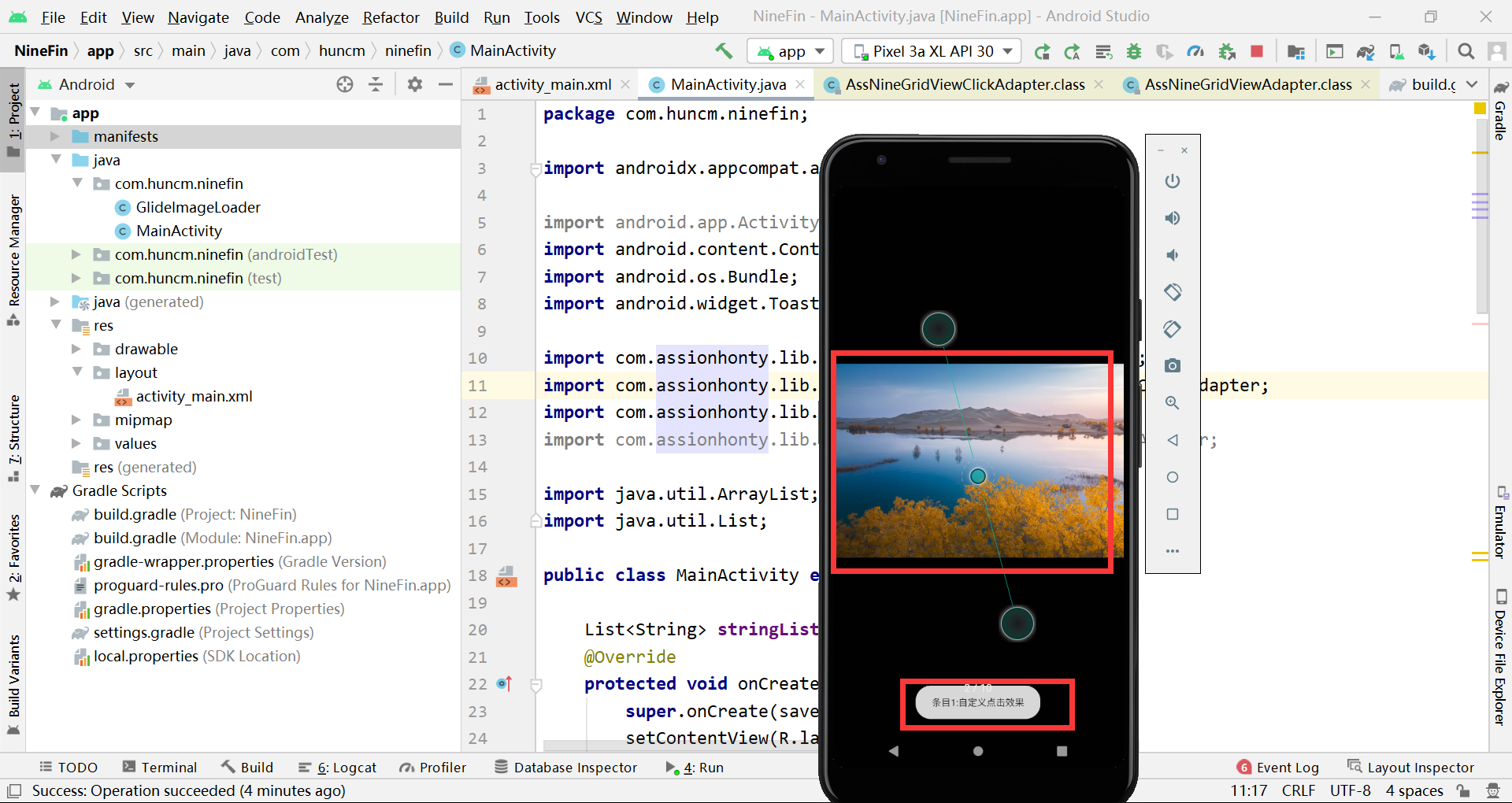Screen dimensions: 1512x803
Task: Click the emulator zoom magnifier icon
Action: point(1173,403)
